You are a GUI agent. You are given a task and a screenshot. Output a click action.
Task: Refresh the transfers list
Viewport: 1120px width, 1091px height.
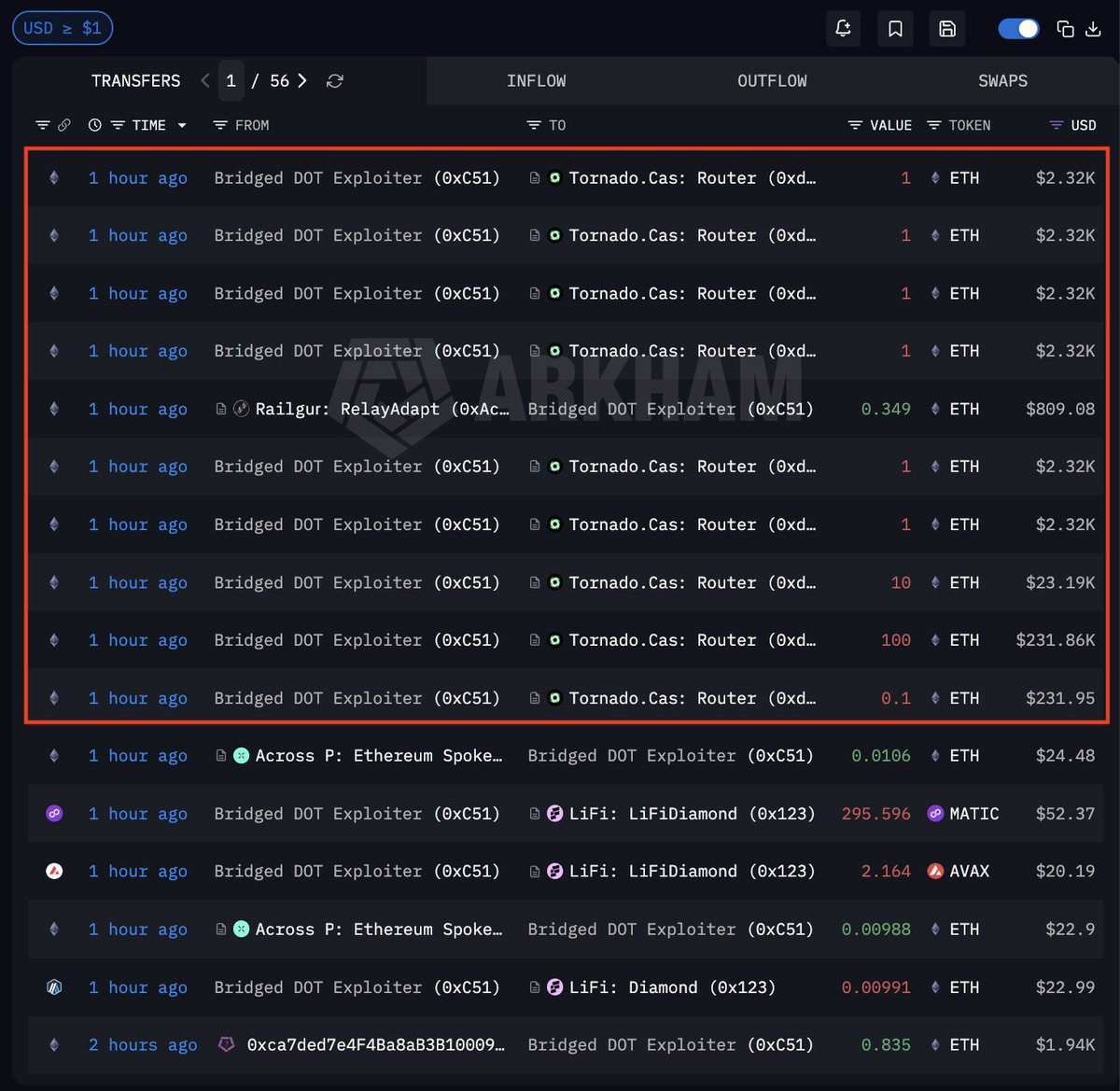(x=334, y=81)
